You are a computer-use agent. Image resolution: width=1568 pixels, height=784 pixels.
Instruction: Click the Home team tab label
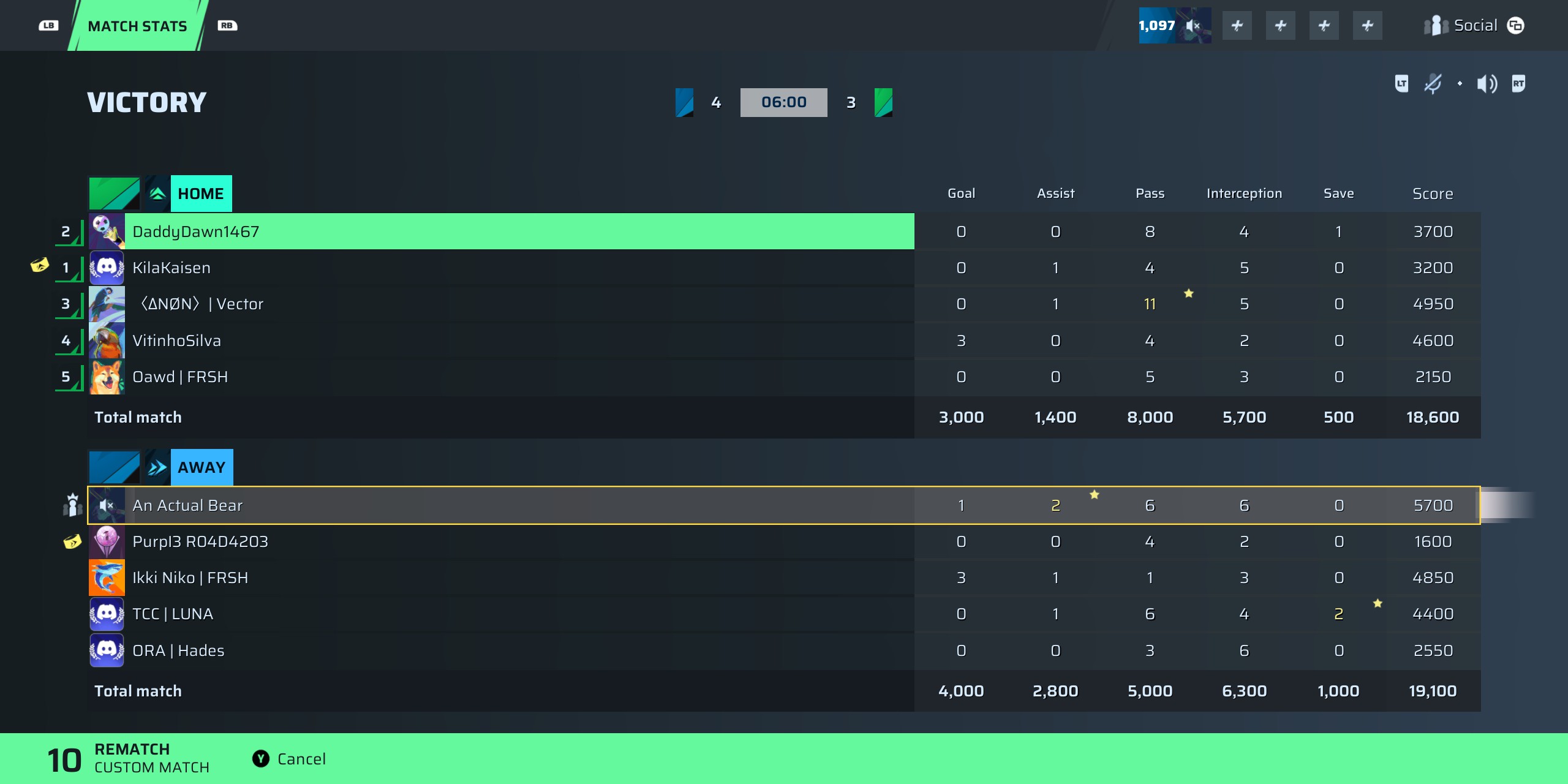[x=201, y=194]
